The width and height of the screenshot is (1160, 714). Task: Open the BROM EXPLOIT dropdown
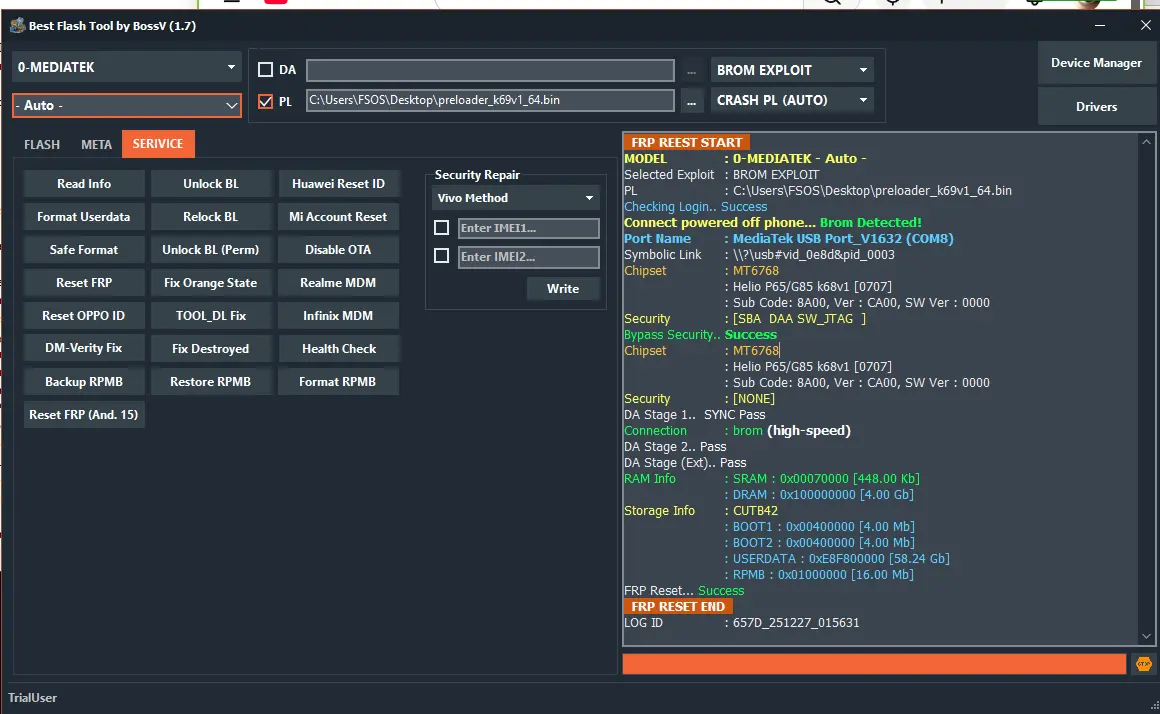(792, 70)
